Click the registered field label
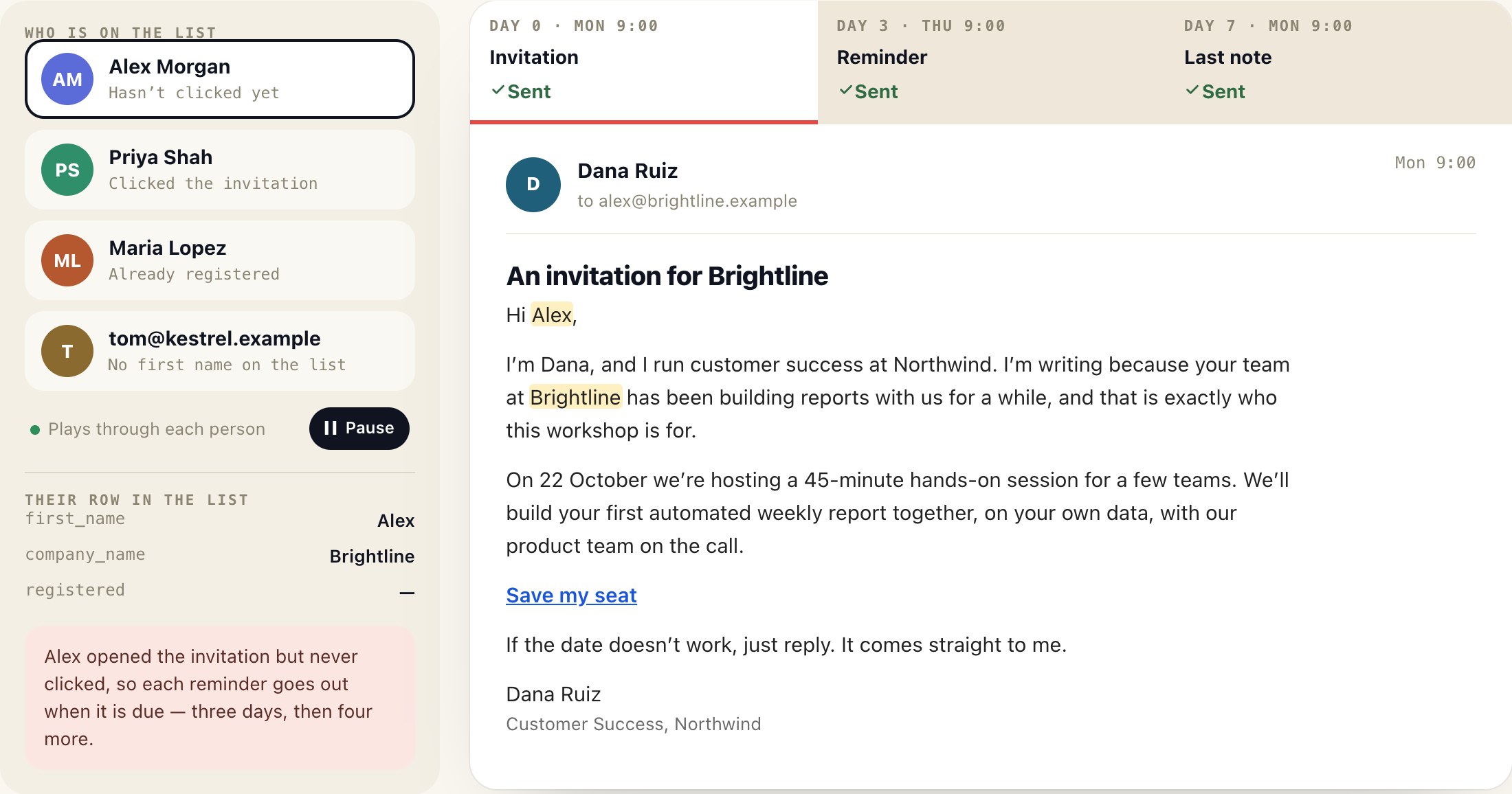 (75, 591)
